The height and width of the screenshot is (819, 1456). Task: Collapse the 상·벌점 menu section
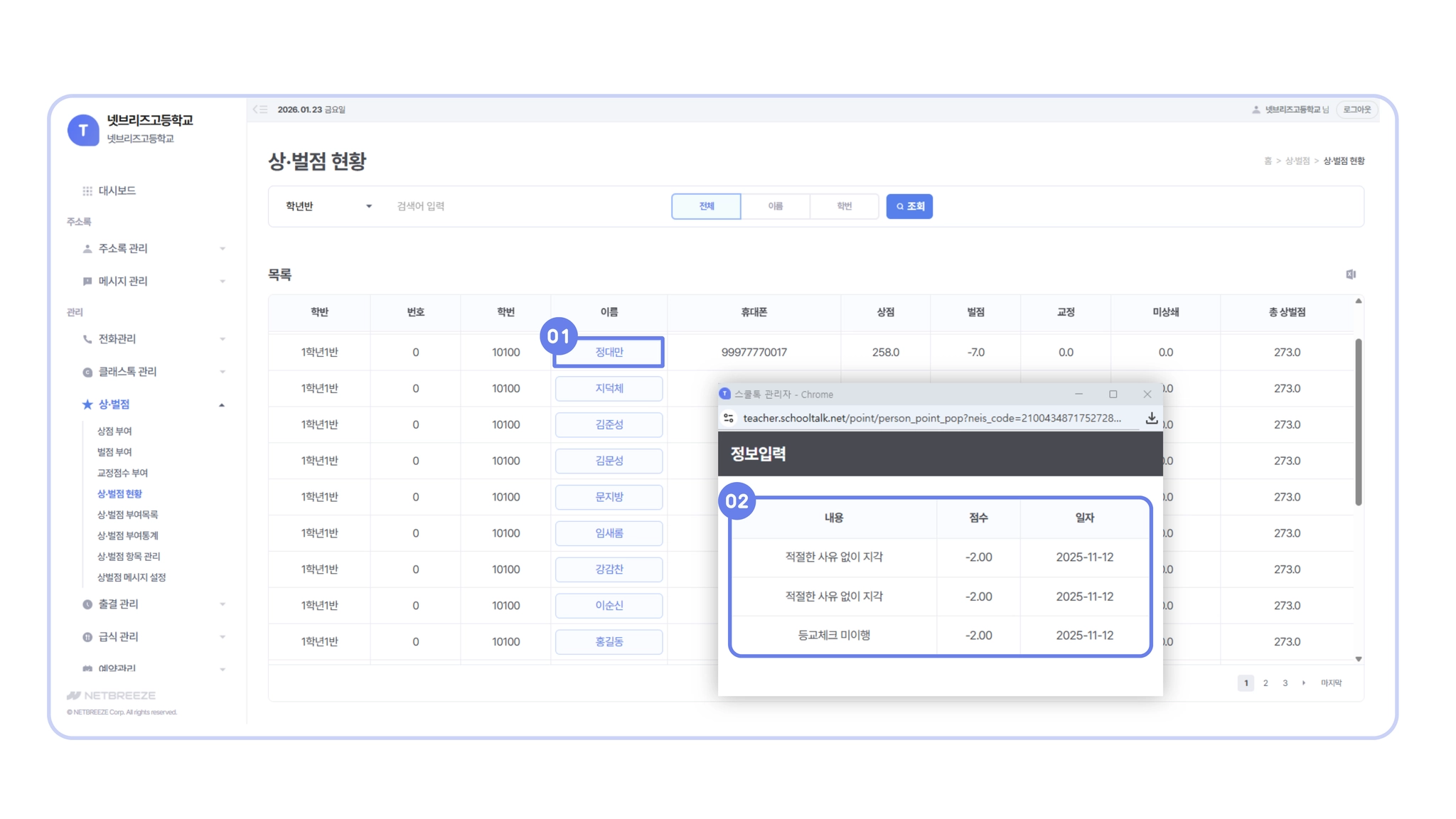tap(222, 405)
